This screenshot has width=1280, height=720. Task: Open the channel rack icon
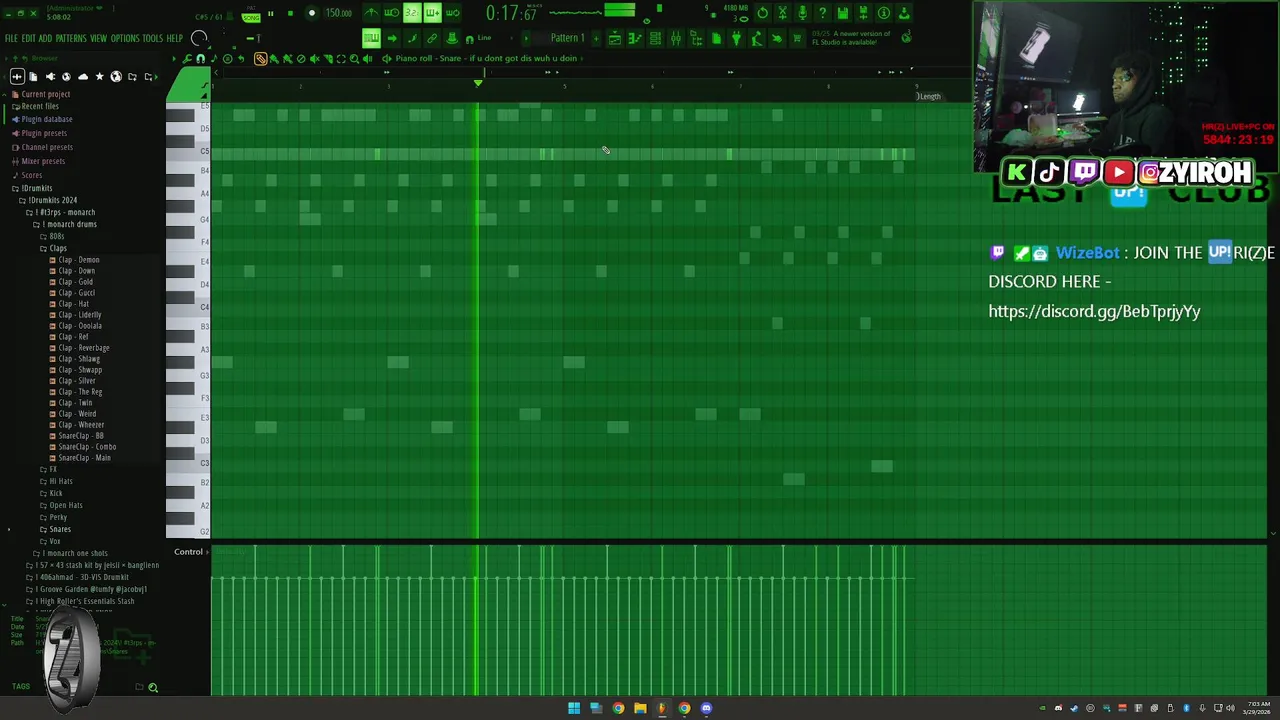tap(655, 38)
